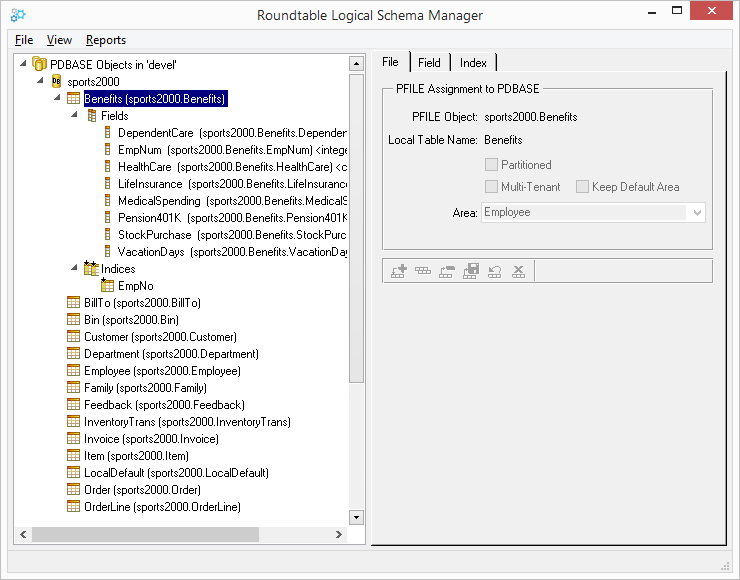740x580 pixels.
Task: Click the copy-table toolbar icon
Action: tap(423, 271)
